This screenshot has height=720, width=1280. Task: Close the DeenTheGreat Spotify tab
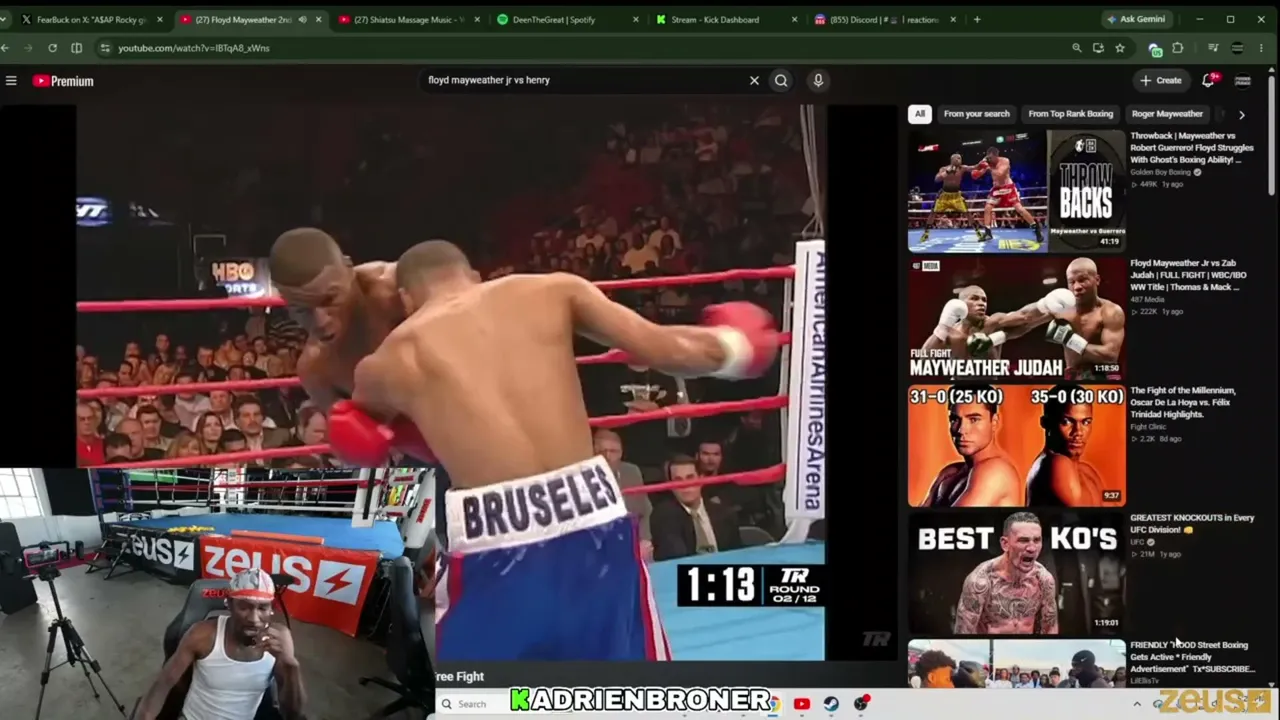tap(637, 19)
